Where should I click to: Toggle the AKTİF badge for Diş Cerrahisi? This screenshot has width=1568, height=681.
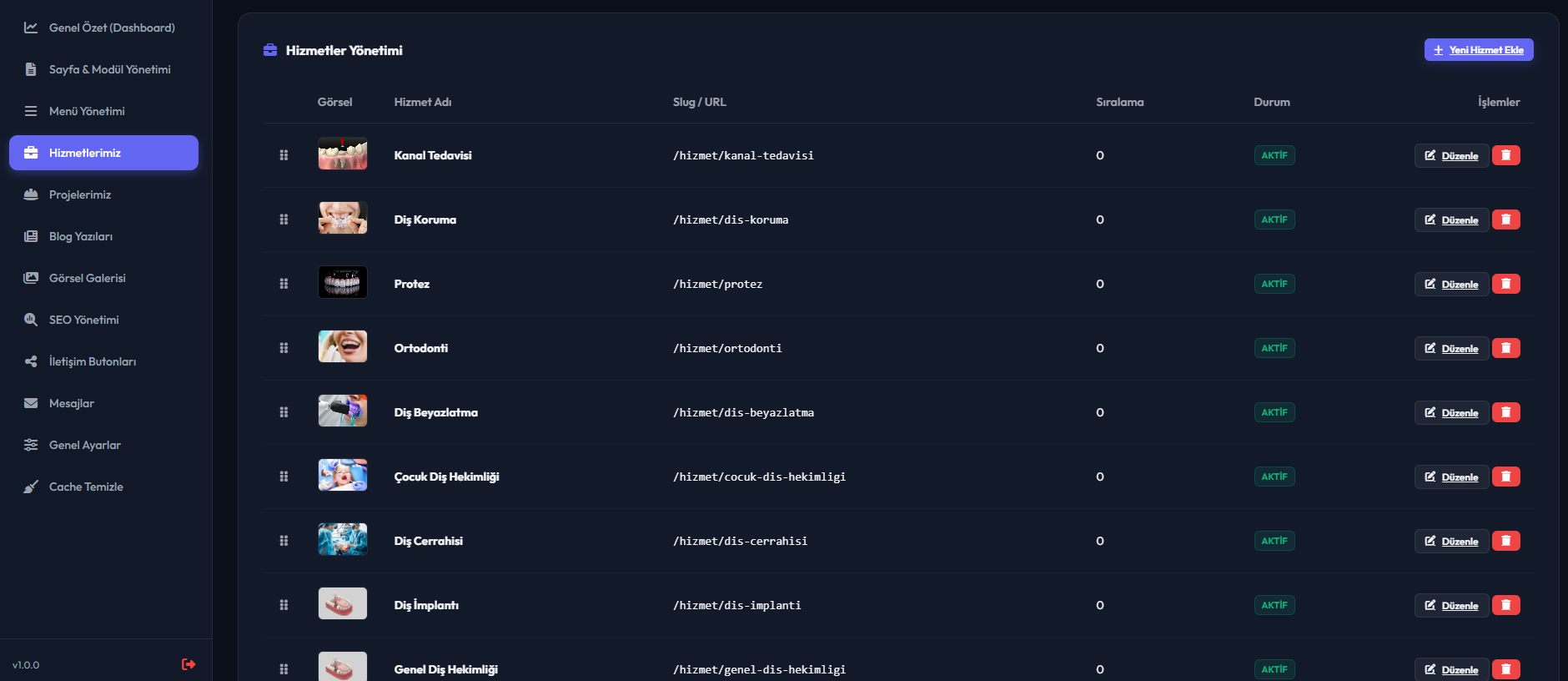(1274, 541)
